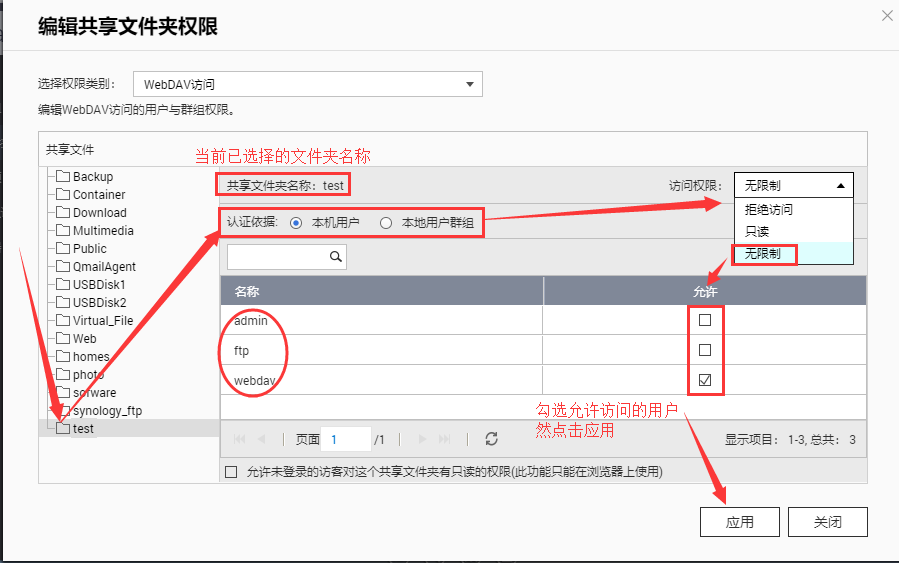The image size is (899, 563).
Task: Enable the allow checkbox for admin
Action: [705, 321]
